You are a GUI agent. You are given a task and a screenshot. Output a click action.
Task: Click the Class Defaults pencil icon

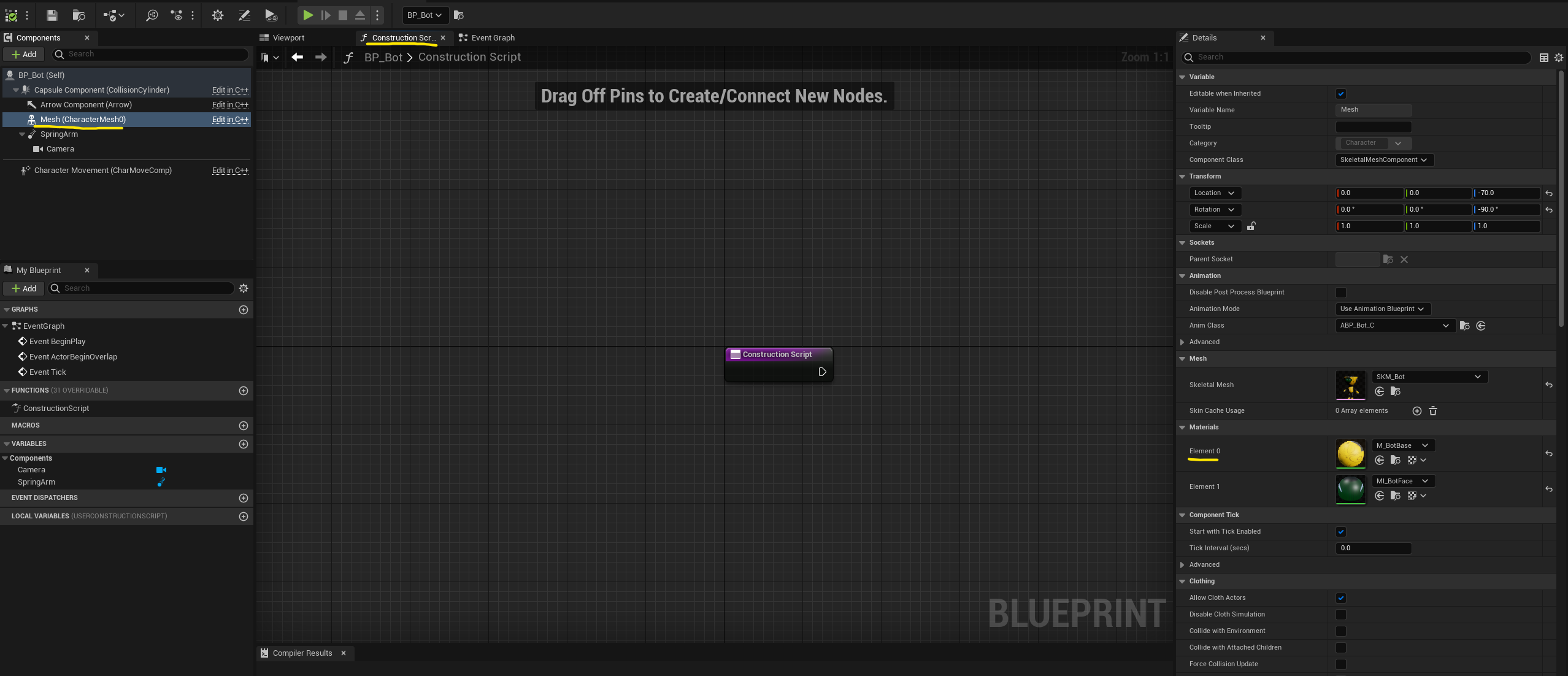[x=244, y=15]
